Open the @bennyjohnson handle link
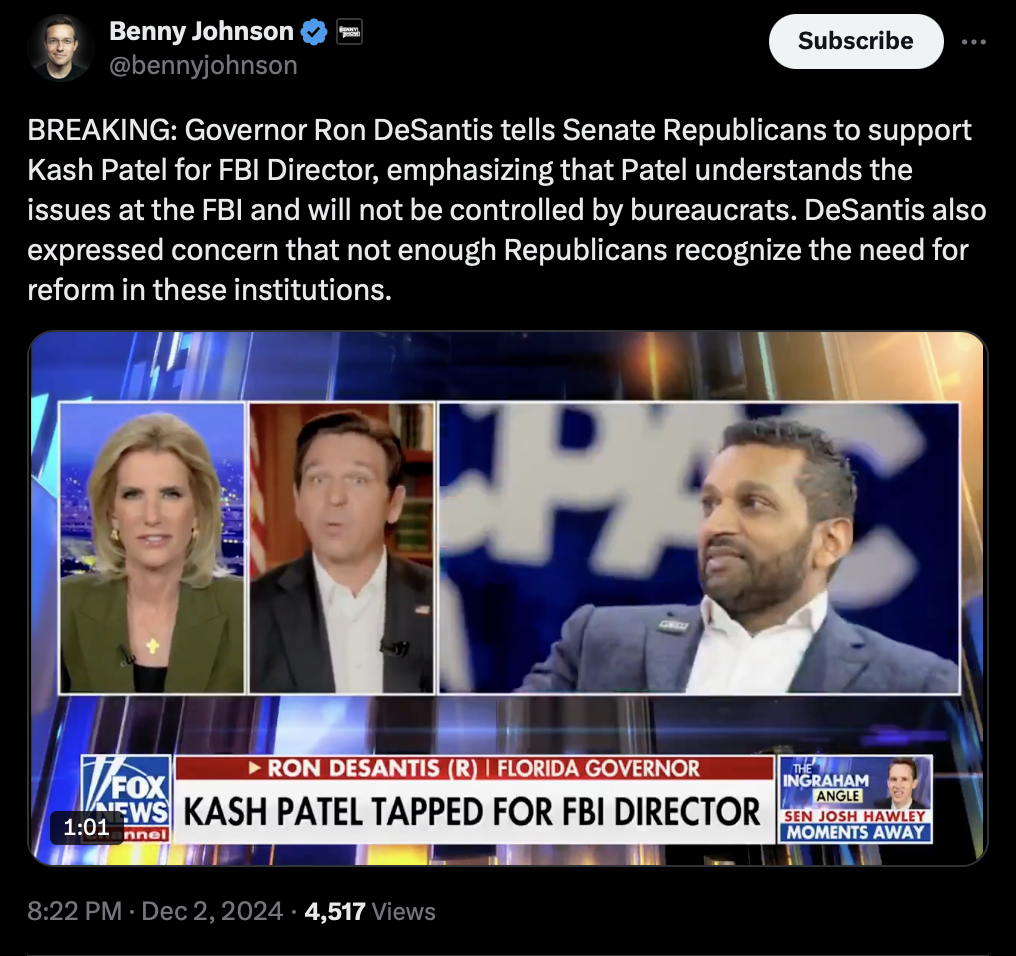This screenshot has height=956, width=1016. 203,65
